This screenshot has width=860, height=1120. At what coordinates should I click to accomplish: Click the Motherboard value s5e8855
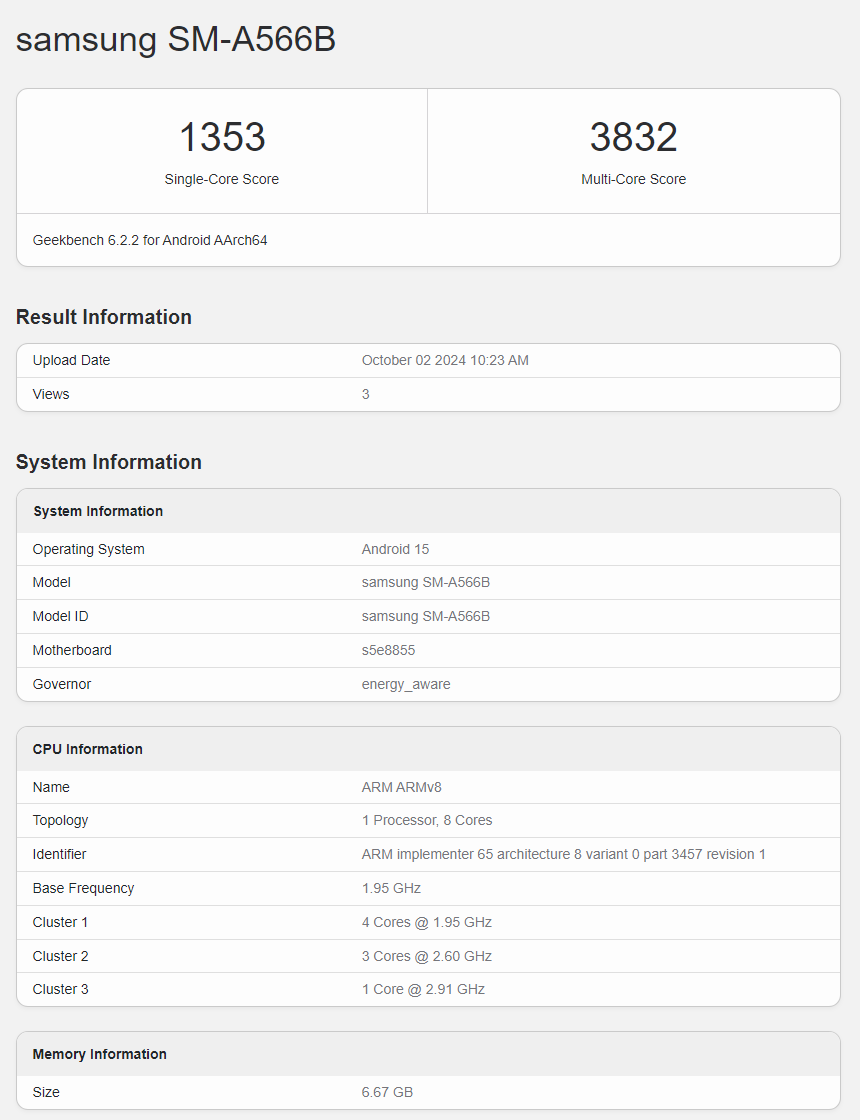pos(388,650)
